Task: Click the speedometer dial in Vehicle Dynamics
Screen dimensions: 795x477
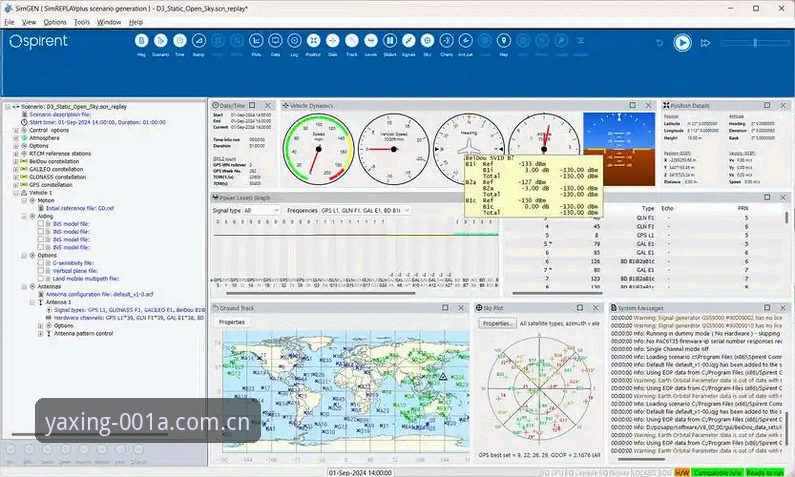Action: tap(318, 149)
